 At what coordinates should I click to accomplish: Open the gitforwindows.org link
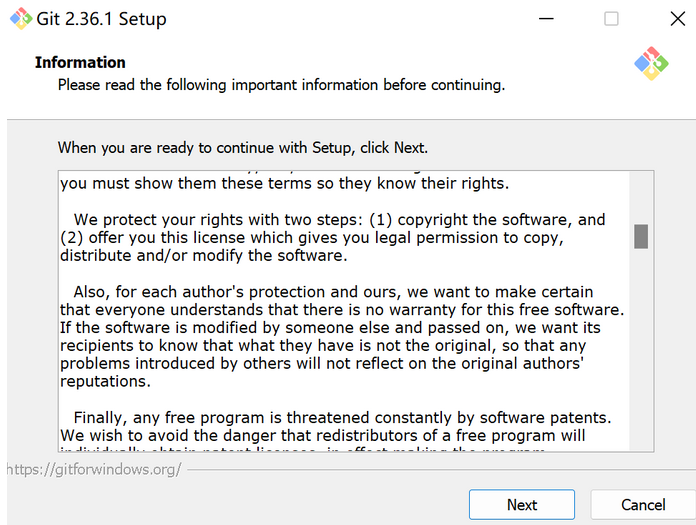tap(94, 468)
